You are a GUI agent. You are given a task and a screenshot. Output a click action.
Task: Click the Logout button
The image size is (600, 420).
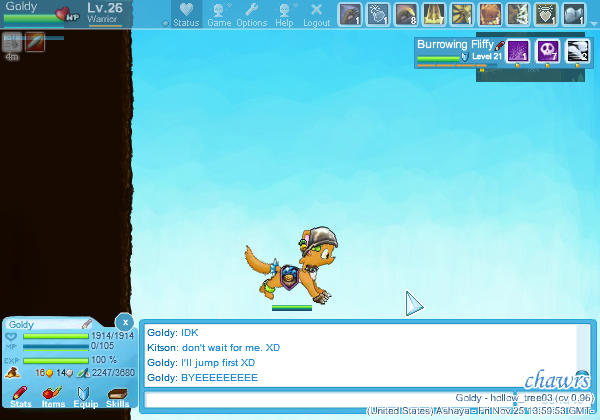coord(316,14)
